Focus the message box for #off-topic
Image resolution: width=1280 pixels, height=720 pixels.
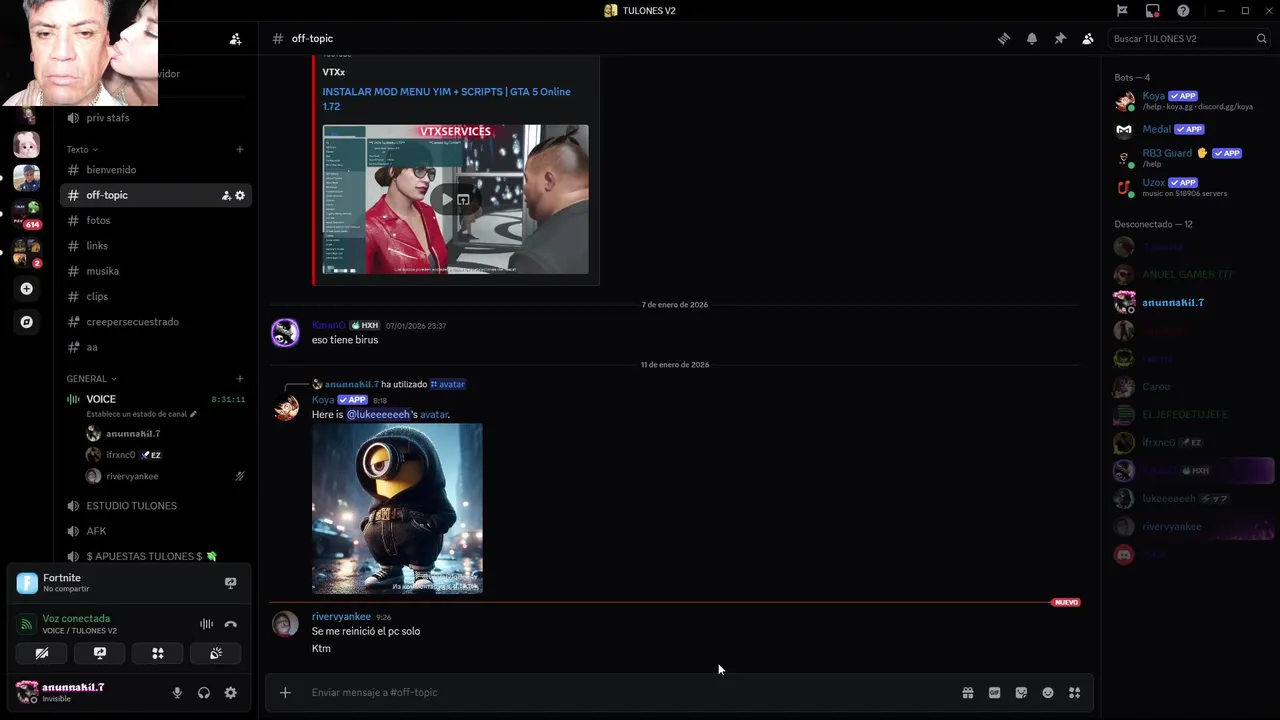630,693
